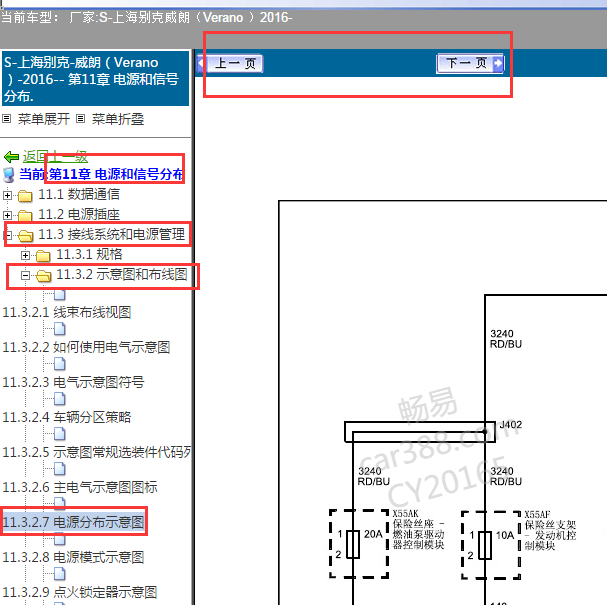
Task: Open 11.3.2.8 电源模式示意图
Action: [x=74, y=557]
